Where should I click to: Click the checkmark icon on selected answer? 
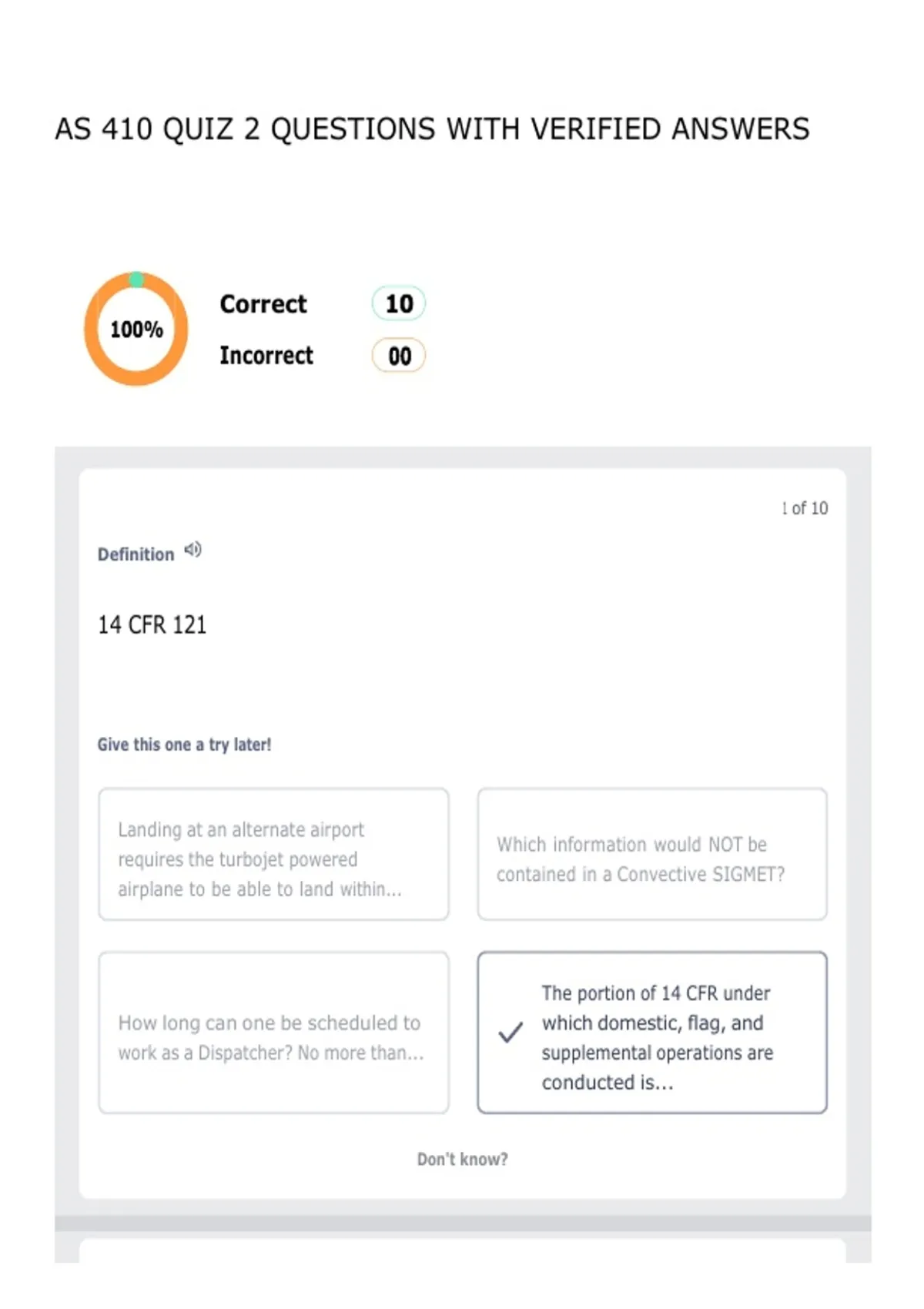[x=511, y=1032]
